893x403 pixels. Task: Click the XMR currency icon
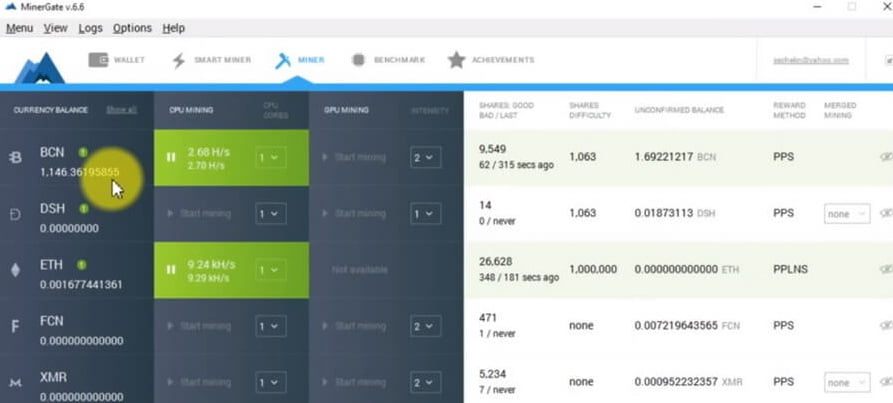15,383
